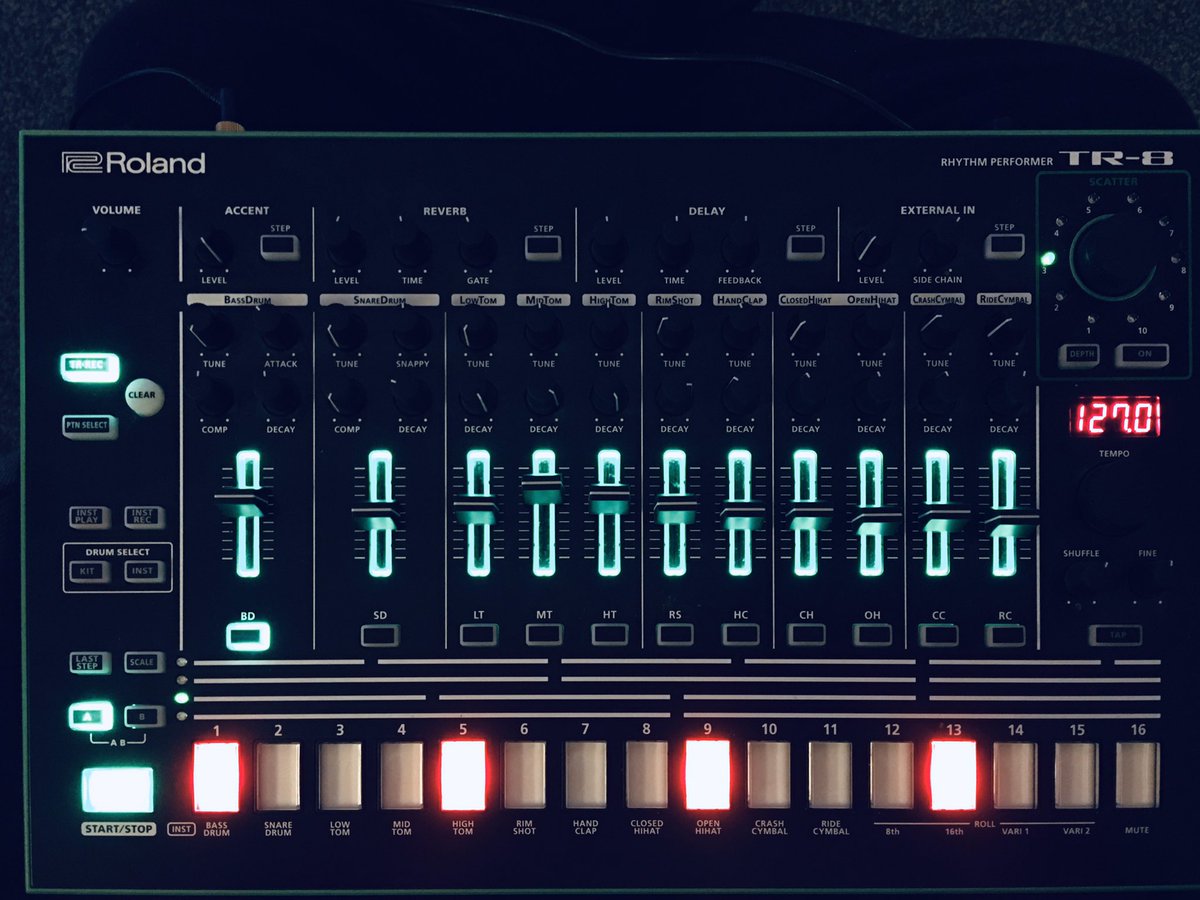This screenshot has height=900, width=1200.
Task: Click the Accent LEVEL knob
Action: [214, 248]
